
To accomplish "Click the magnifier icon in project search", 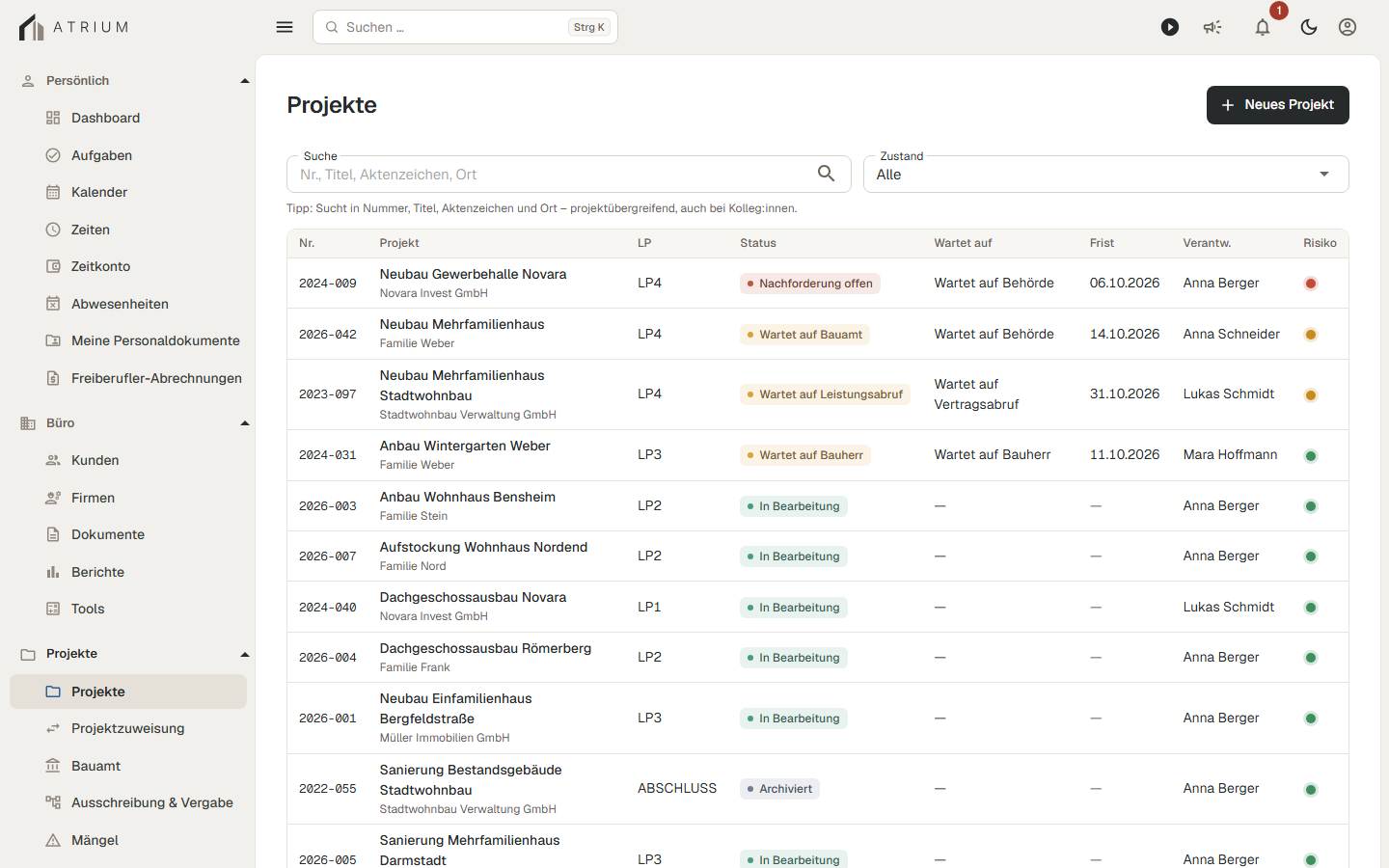I will (x=827, y=174).
